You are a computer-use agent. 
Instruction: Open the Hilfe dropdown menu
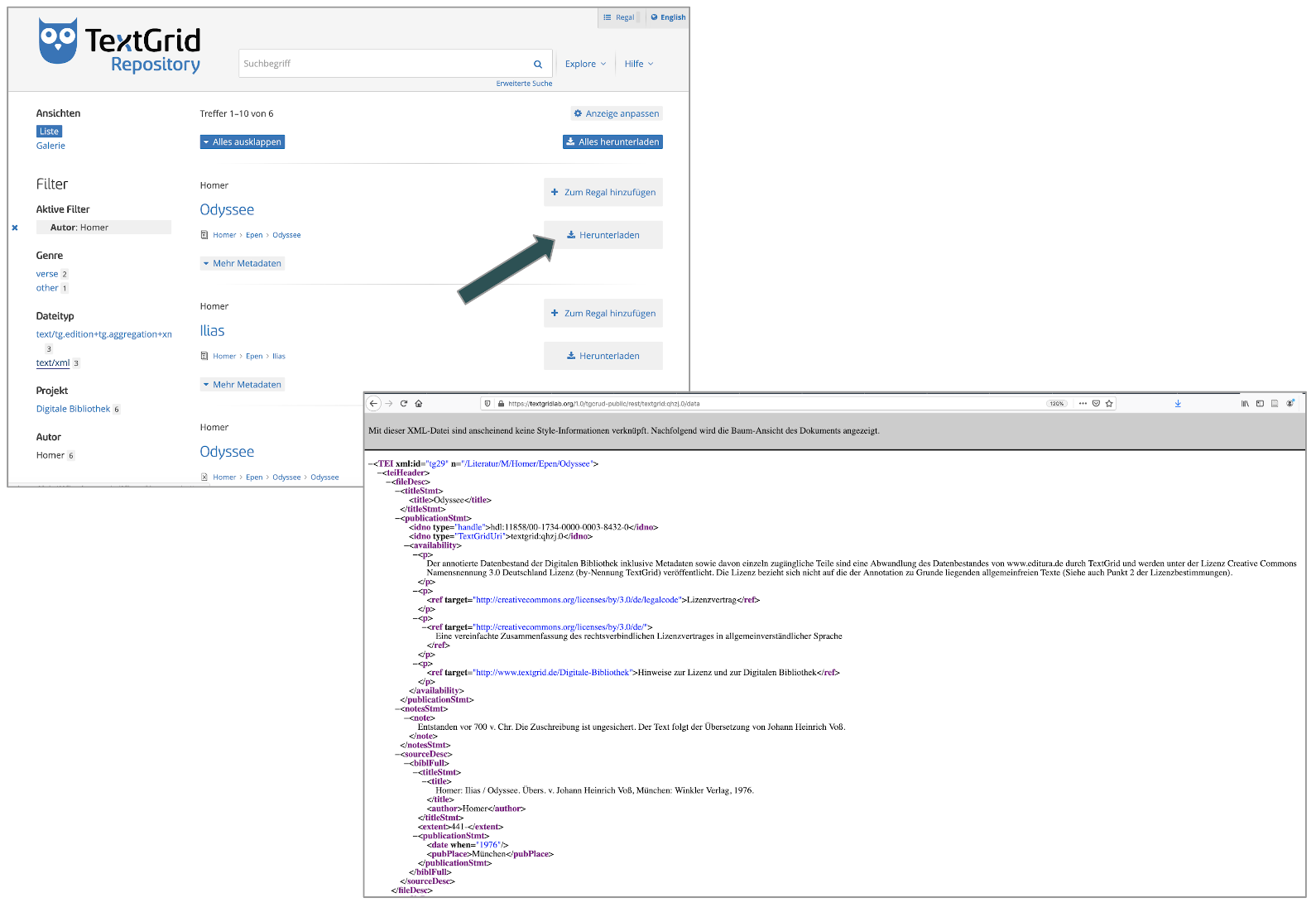point(639,64)
